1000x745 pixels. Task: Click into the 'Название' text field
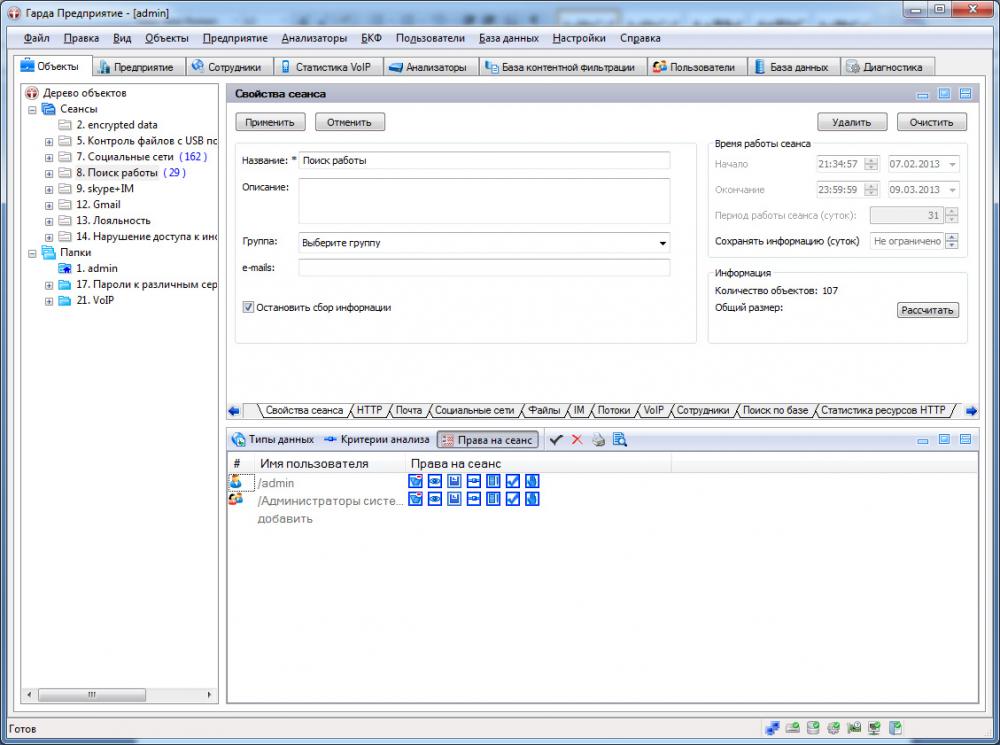(484, 160)
